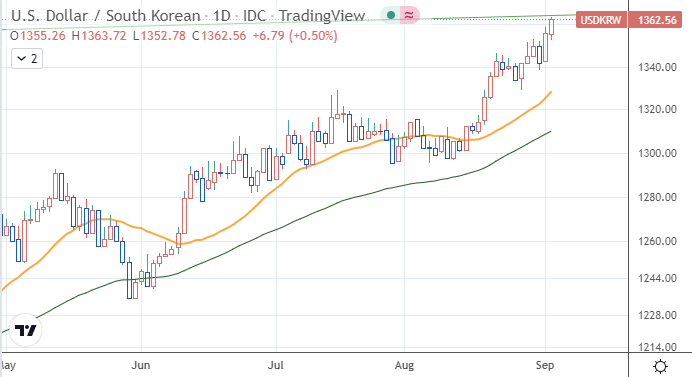Open chart settings gear icon

[x=660, y=366]
